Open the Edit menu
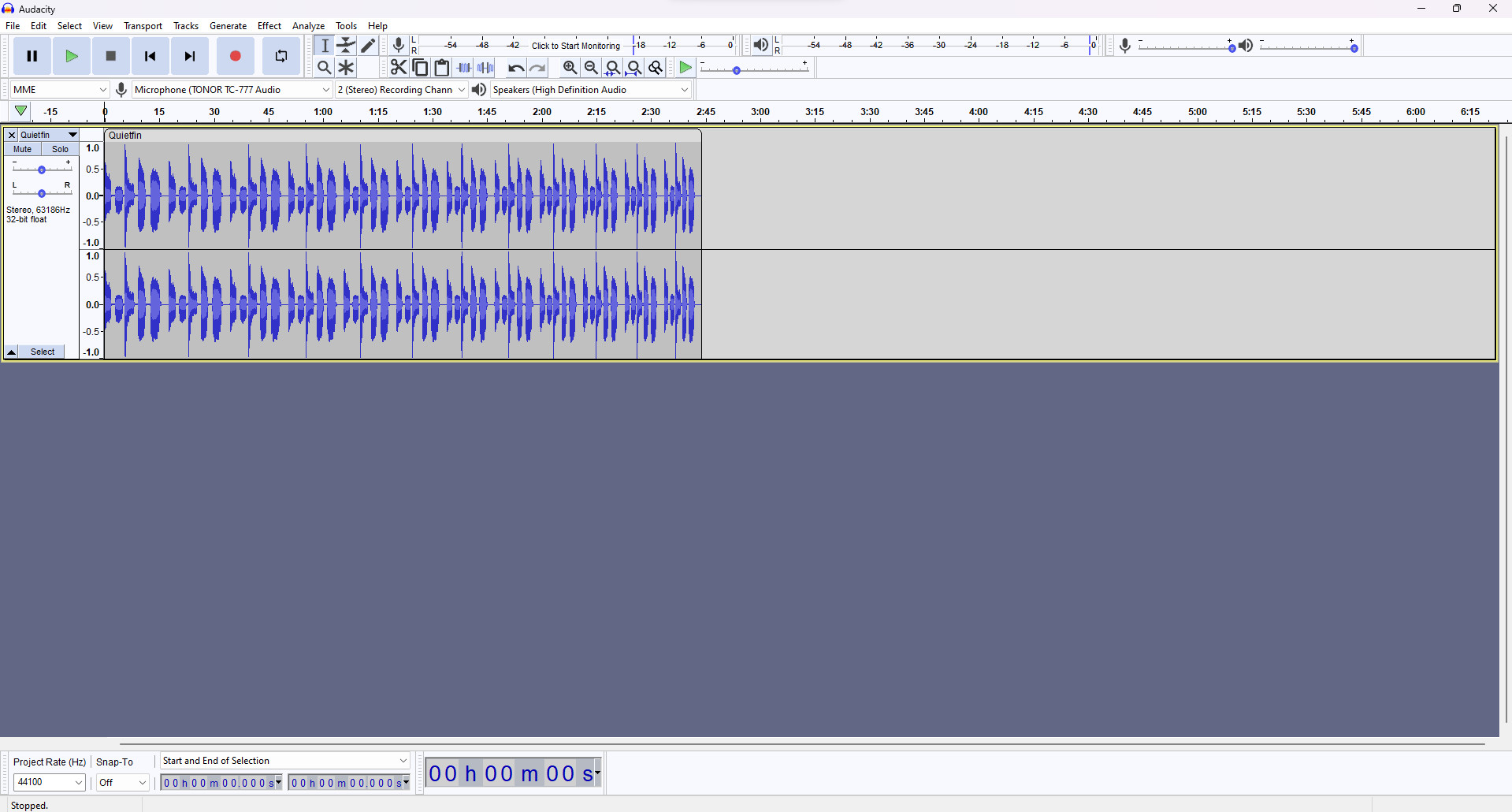The height and width of the screenshot is (812, 1512). pos(39,26)
